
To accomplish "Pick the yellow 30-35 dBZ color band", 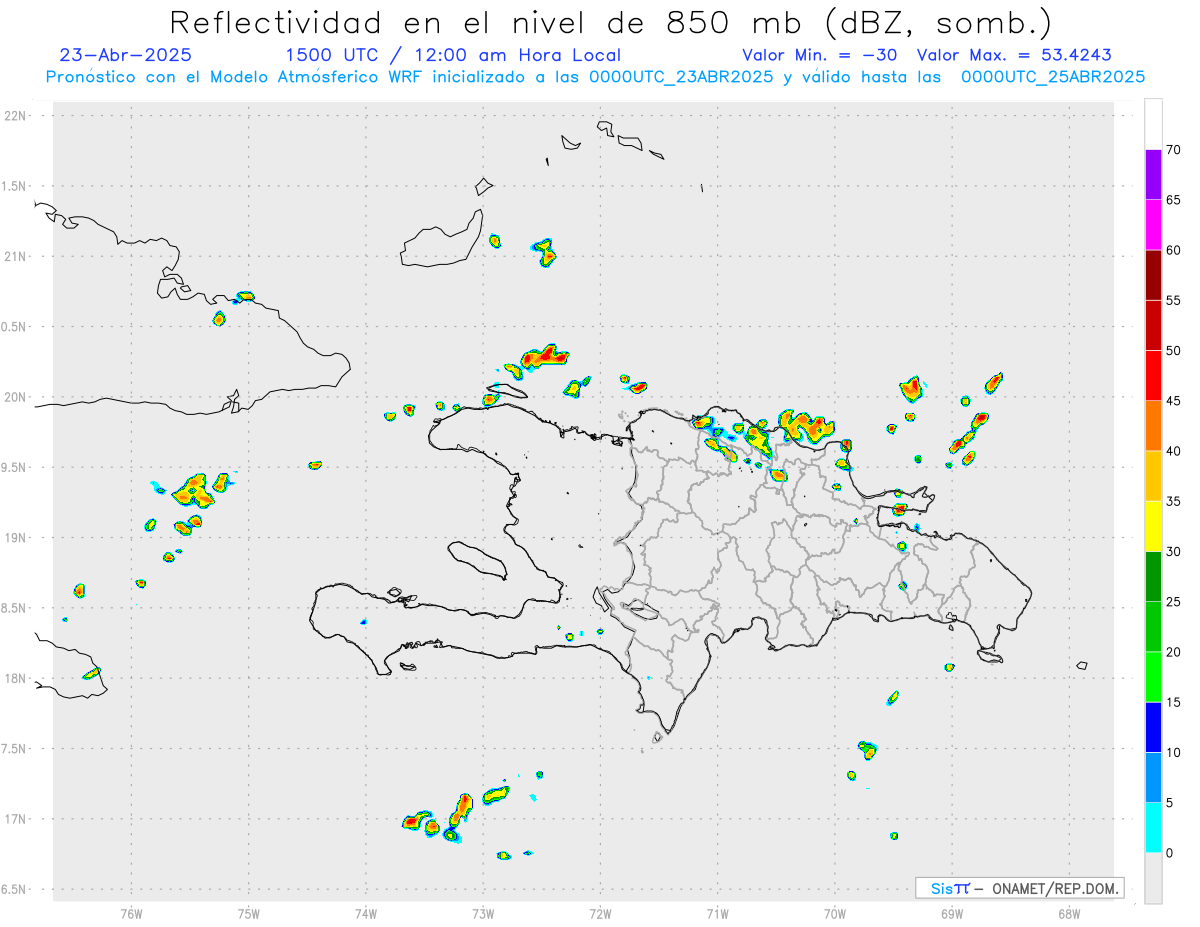I will tap(1153, 526).
